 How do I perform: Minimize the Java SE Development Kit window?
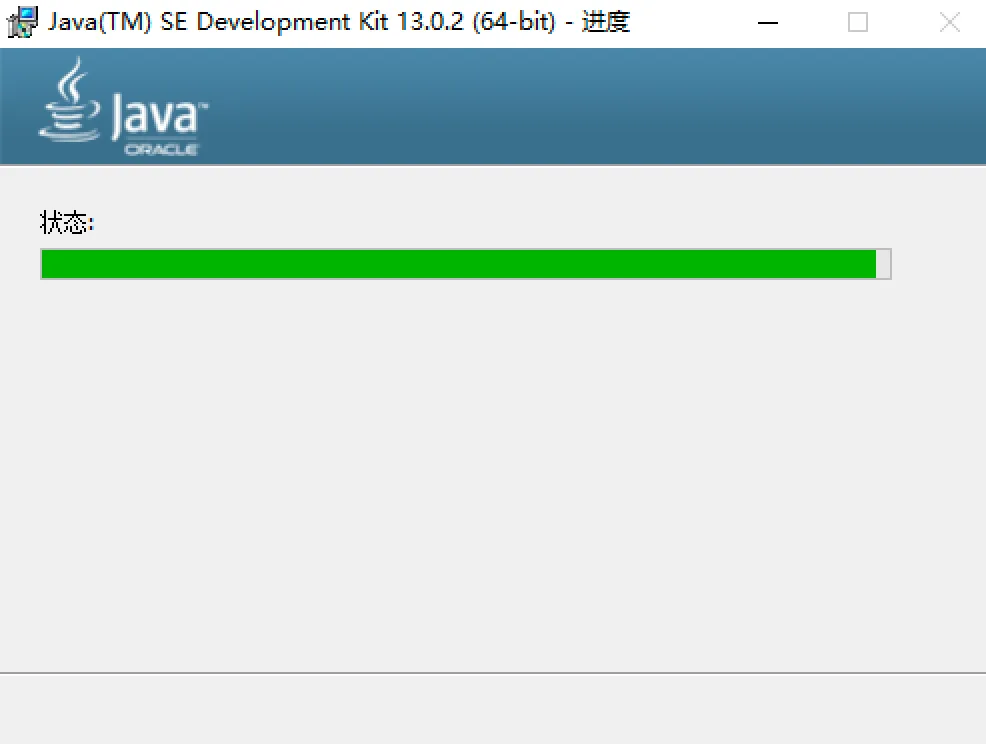coord(768,23)
